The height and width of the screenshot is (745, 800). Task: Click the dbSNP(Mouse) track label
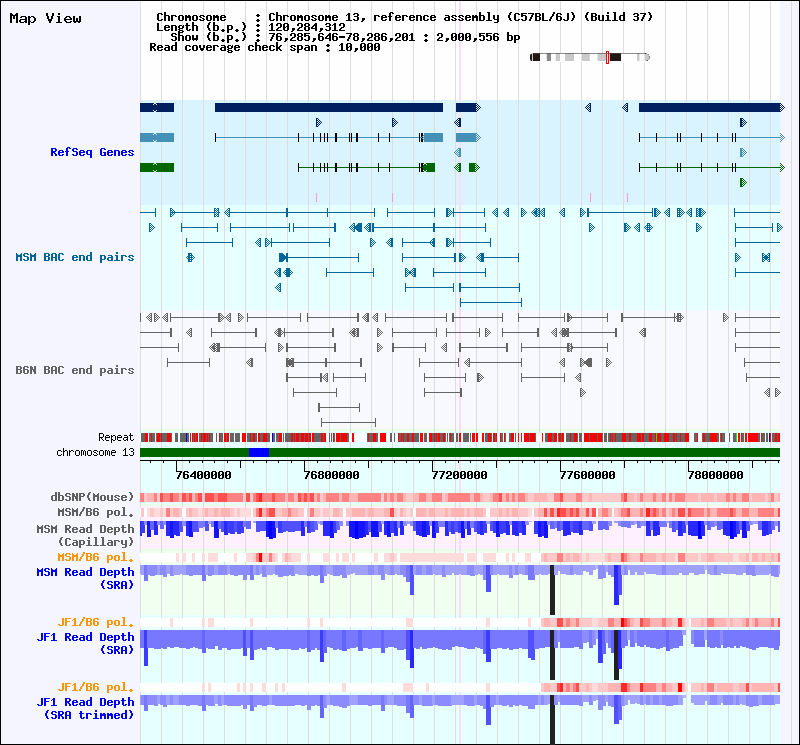click(92, 497)
